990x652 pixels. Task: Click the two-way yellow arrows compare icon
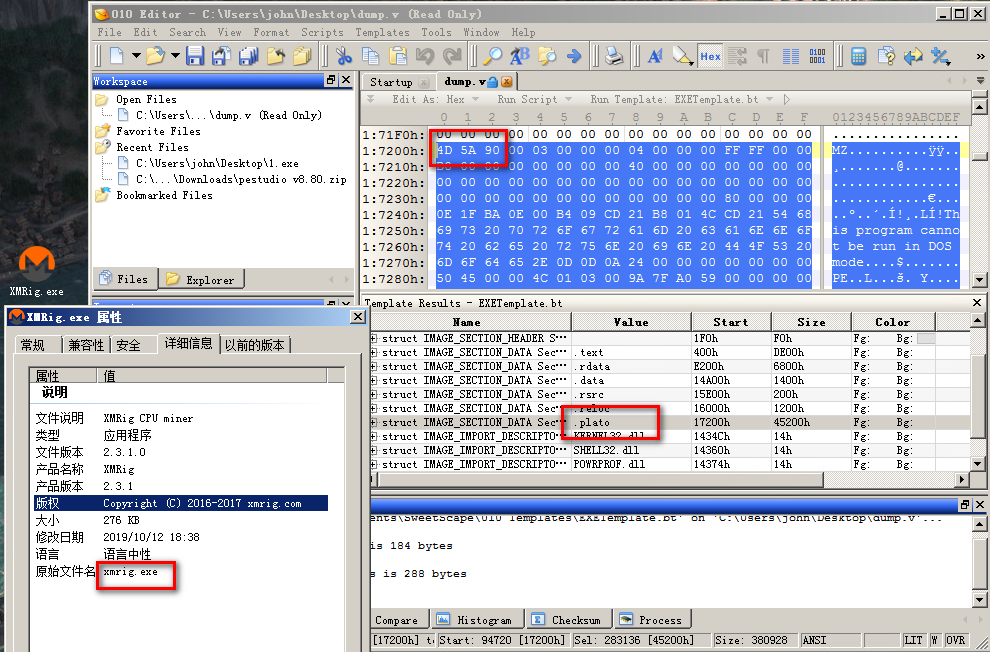tap(913, 56)
